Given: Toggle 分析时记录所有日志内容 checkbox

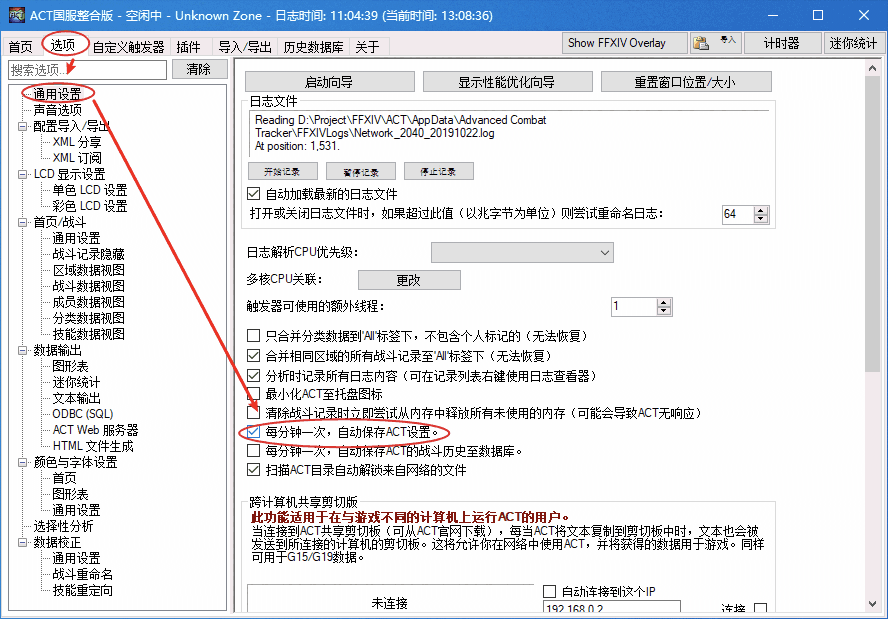Looking at the screenshot, I should coord(254,375).
